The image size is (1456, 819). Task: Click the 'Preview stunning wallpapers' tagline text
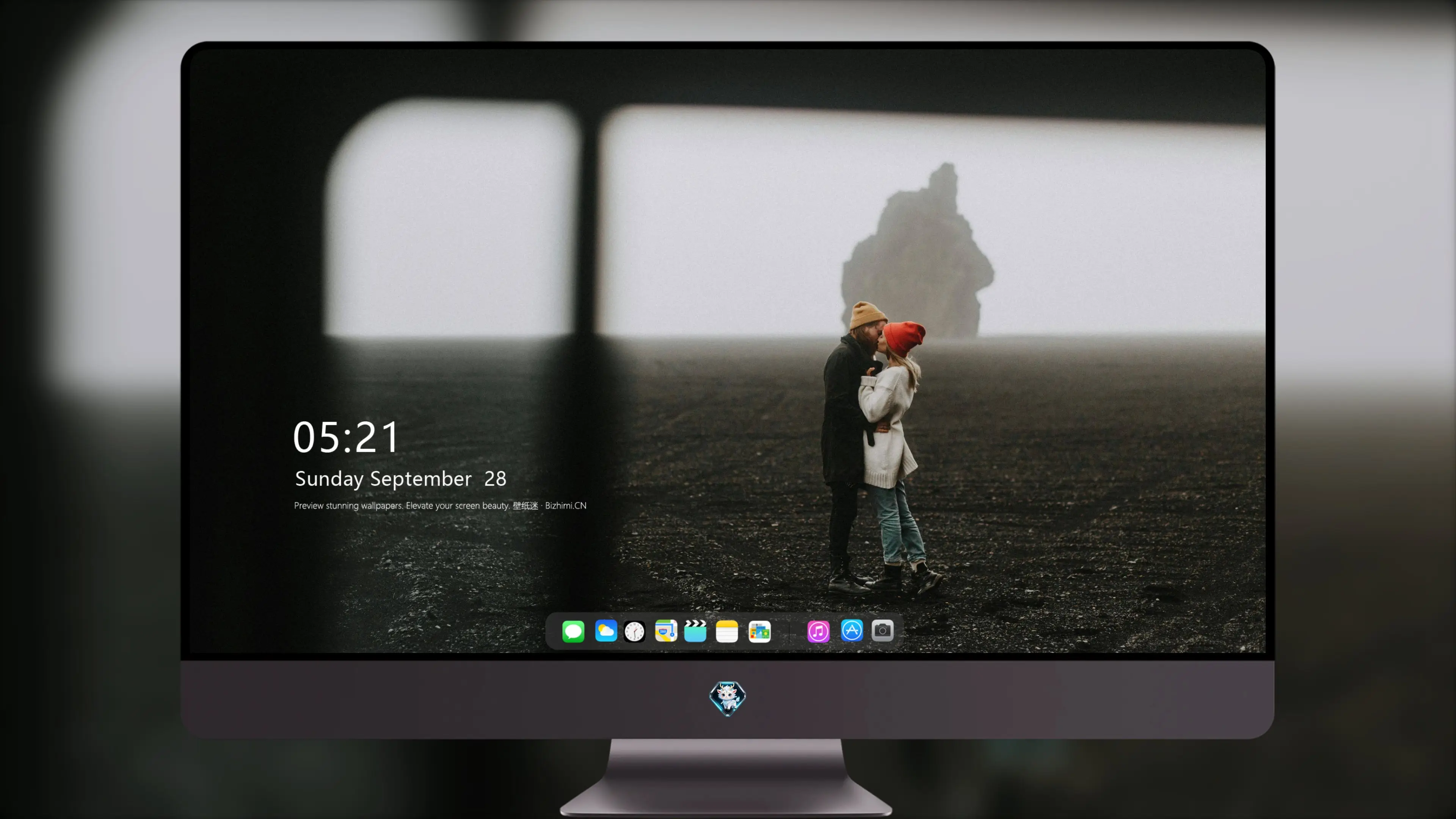click(440, 505)
